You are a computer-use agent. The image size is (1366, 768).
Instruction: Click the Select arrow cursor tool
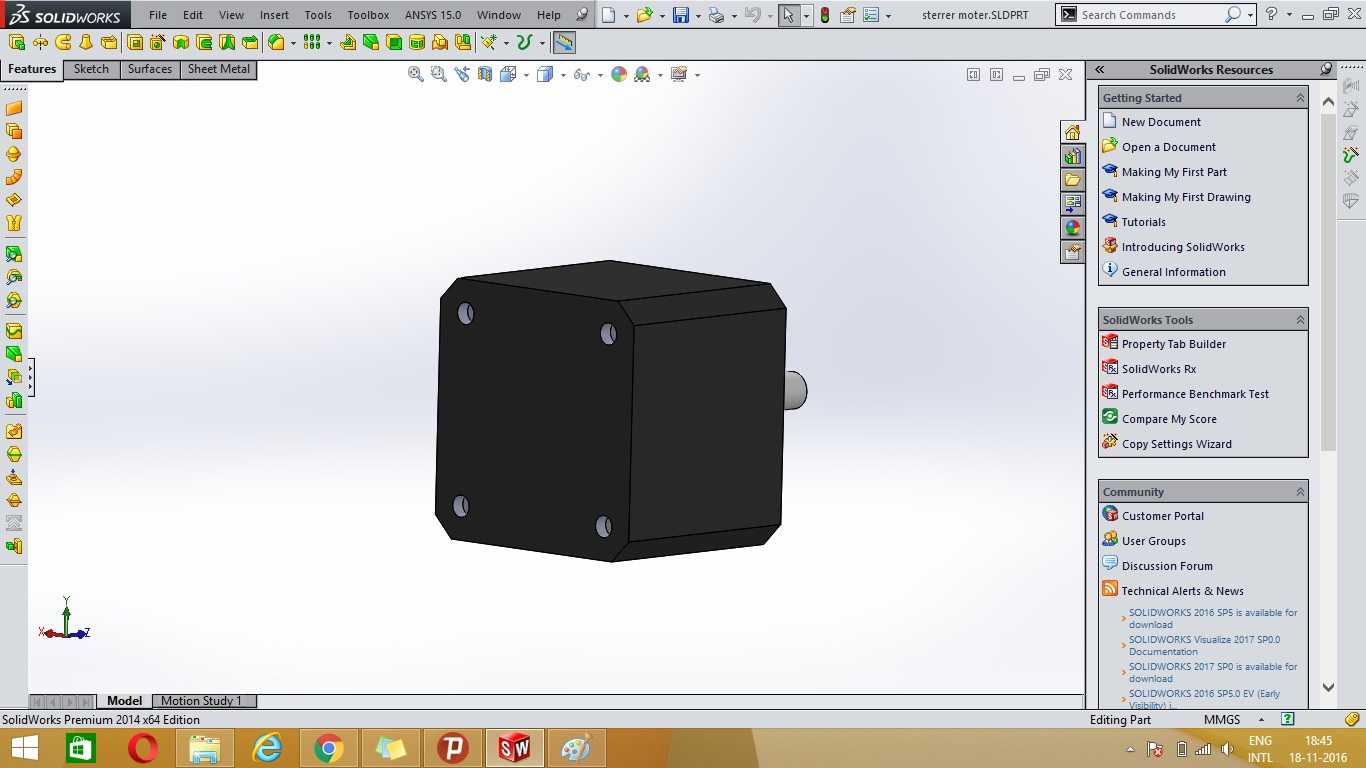(789, 15)
